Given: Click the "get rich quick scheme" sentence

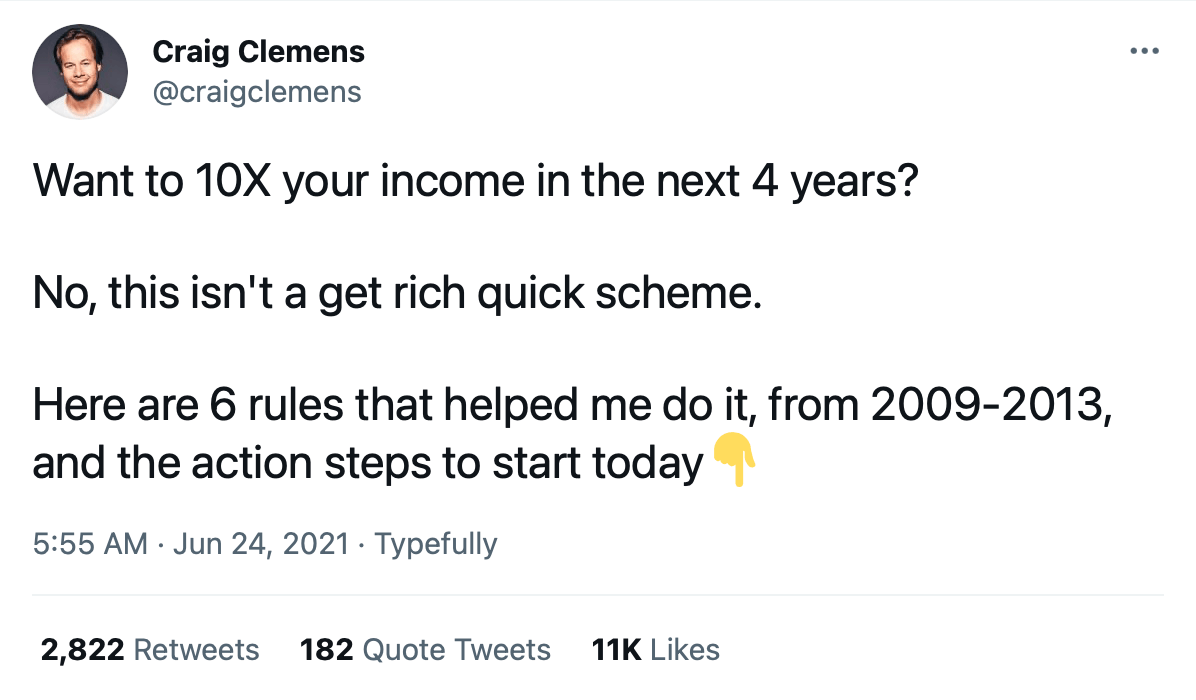Looking at the screenshot, I should click(538, 293).
